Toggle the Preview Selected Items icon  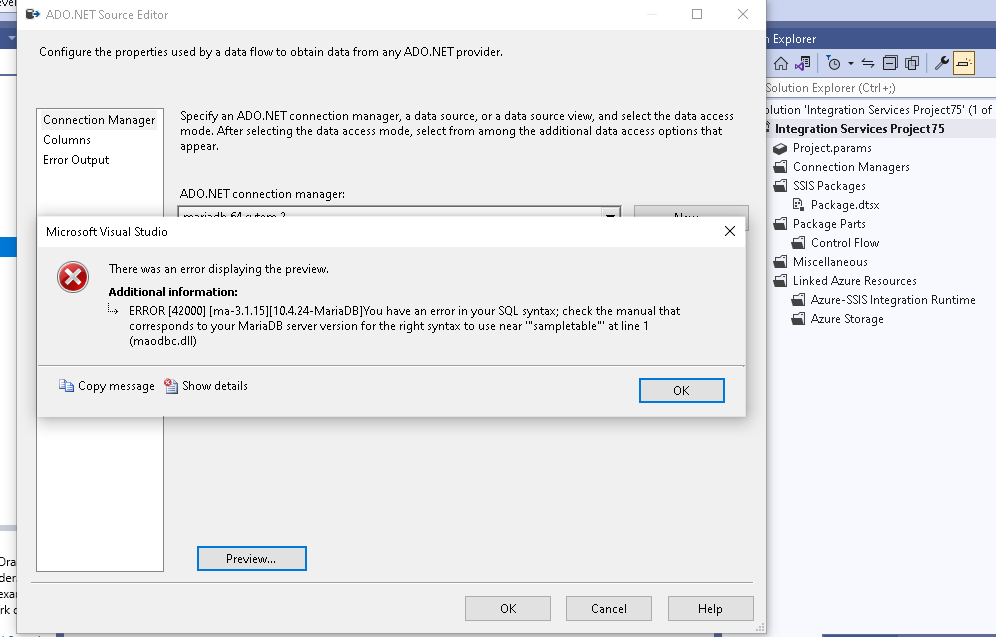point(964,64)
